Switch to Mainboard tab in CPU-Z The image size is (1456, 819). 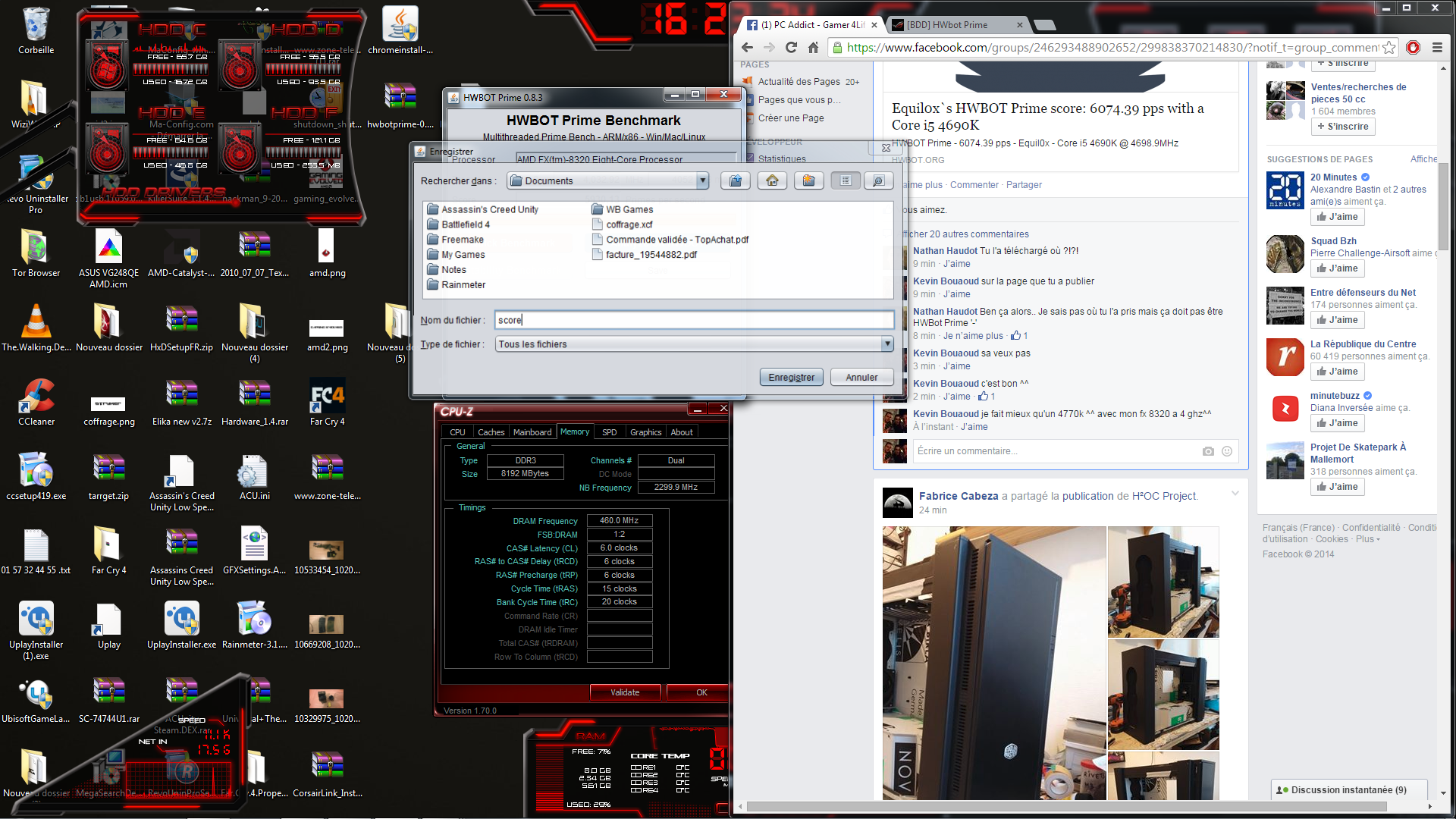point(532,432)
